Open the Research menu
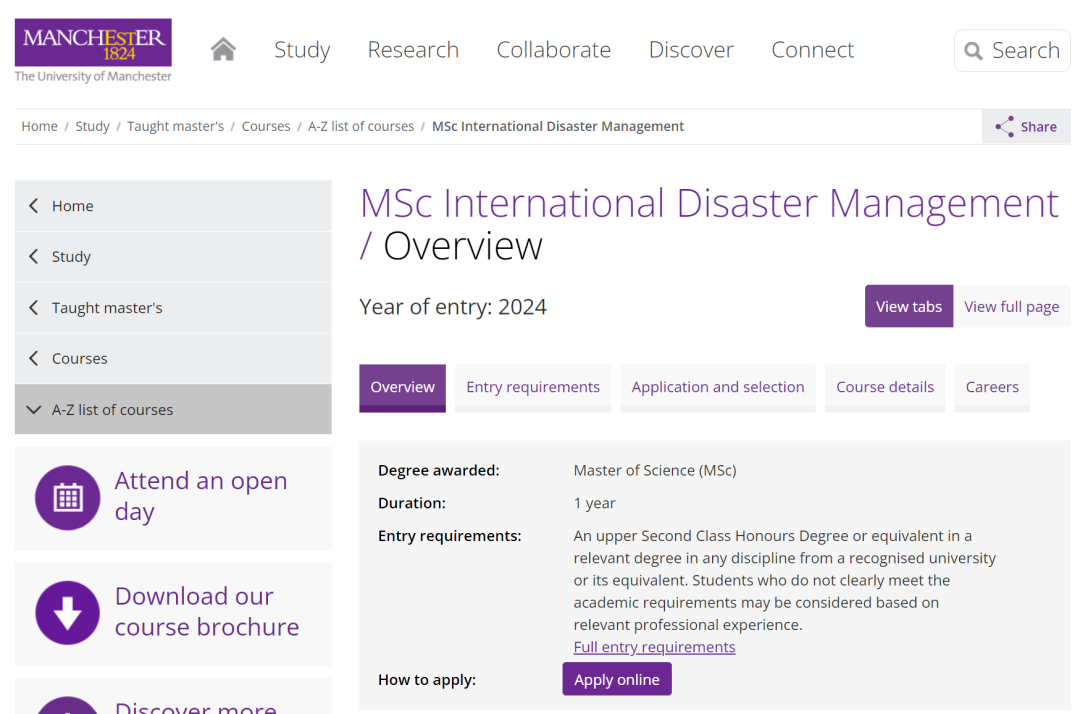This screenshot has height=714, width=1080. (413, 50)
